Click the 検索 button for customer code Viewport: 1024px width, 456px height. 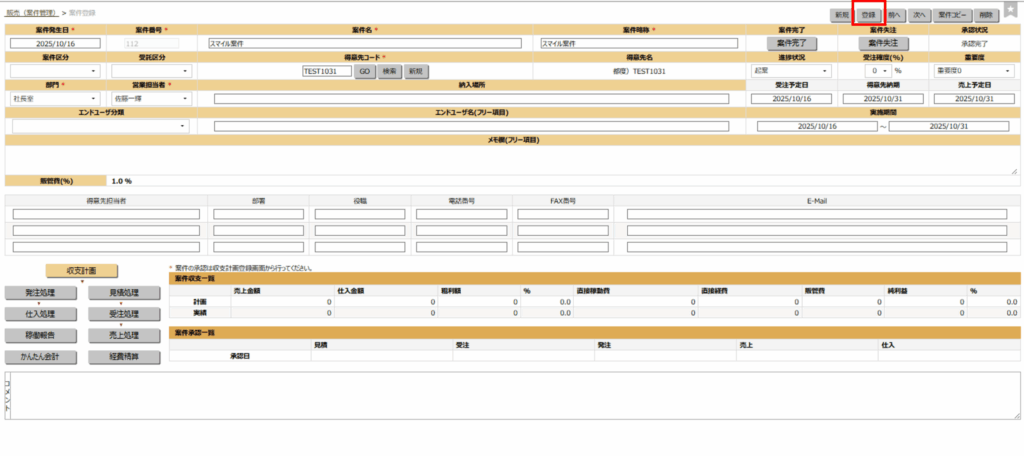388,71
